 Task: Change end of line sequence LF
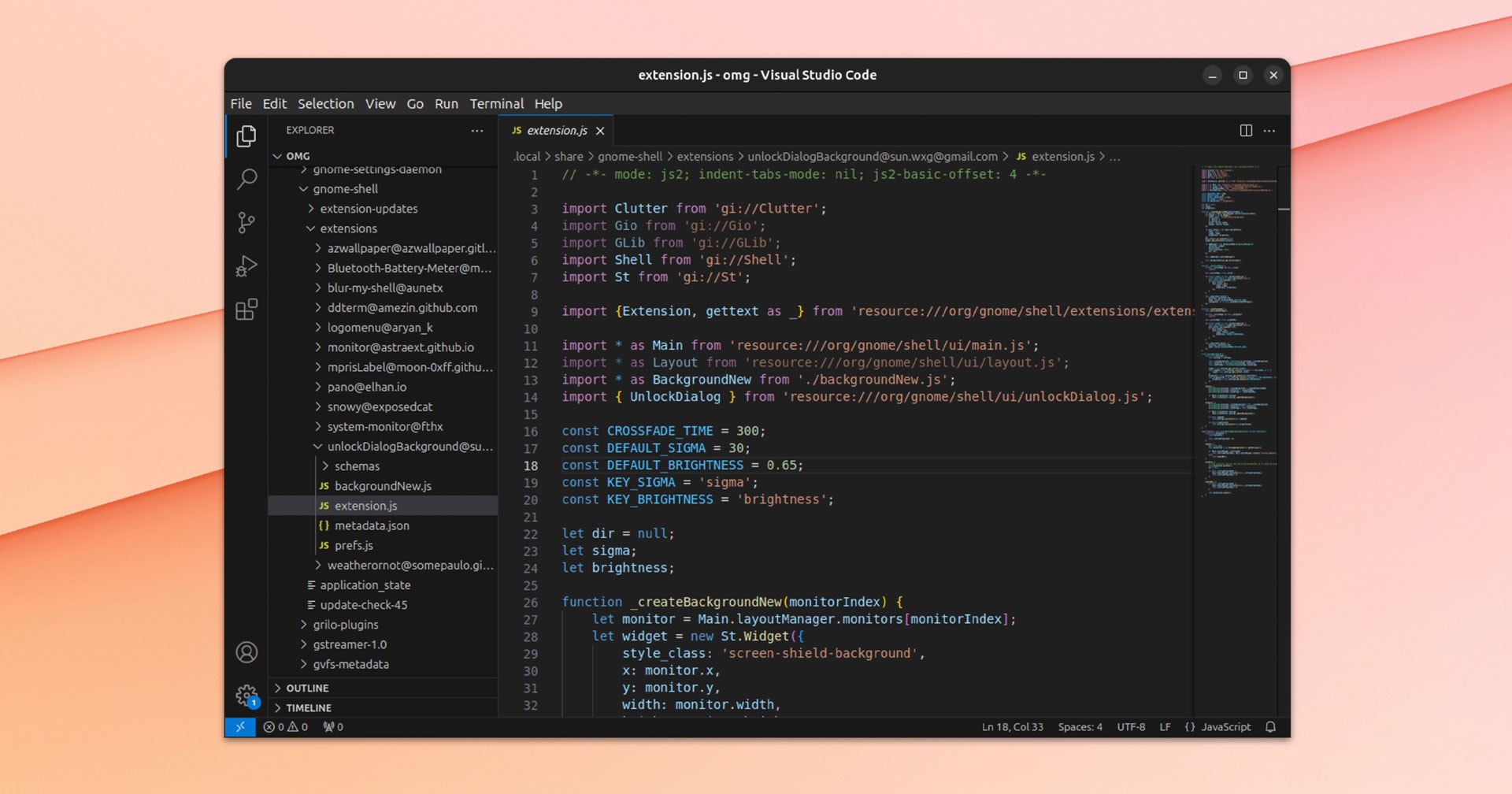tap(1165, 727)
